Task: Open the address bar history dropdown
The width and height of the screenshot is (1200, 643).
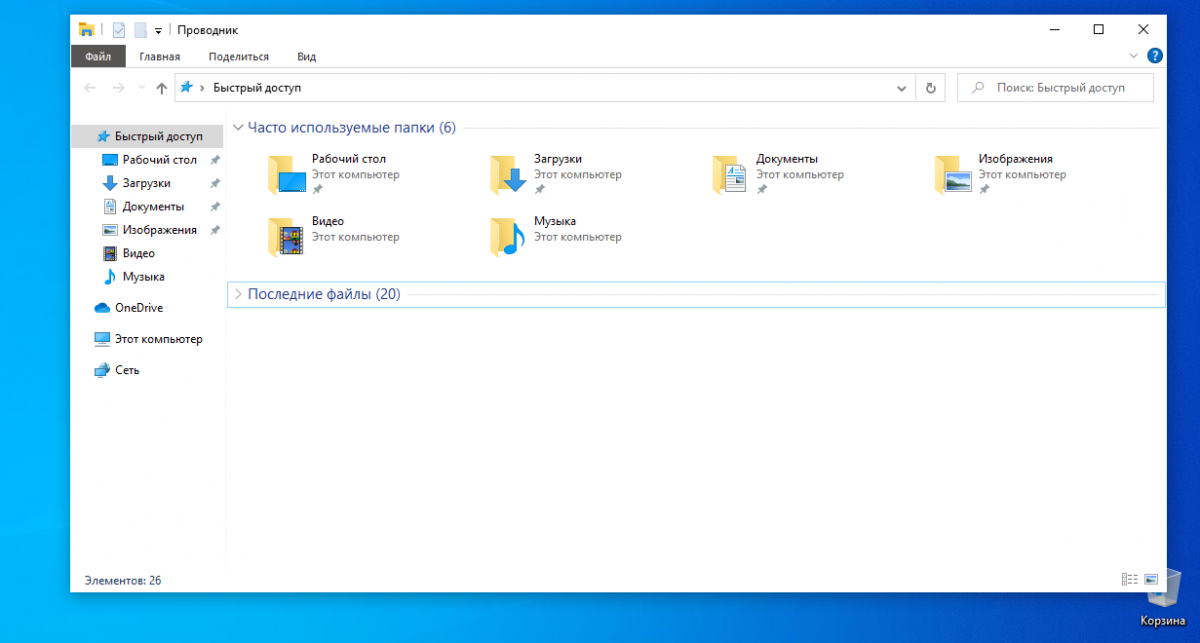Action: [901, 88]
